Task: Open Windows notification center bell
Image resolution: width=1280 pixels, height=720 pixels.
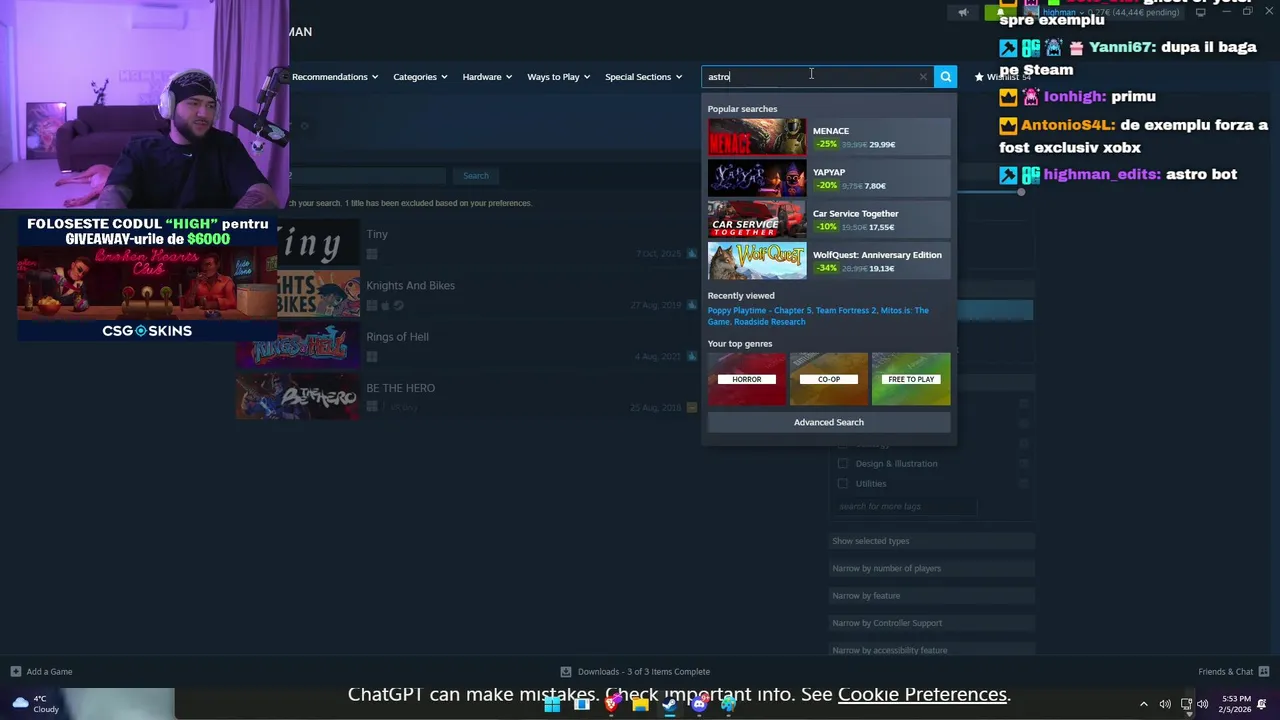Action: (1262, 704)
